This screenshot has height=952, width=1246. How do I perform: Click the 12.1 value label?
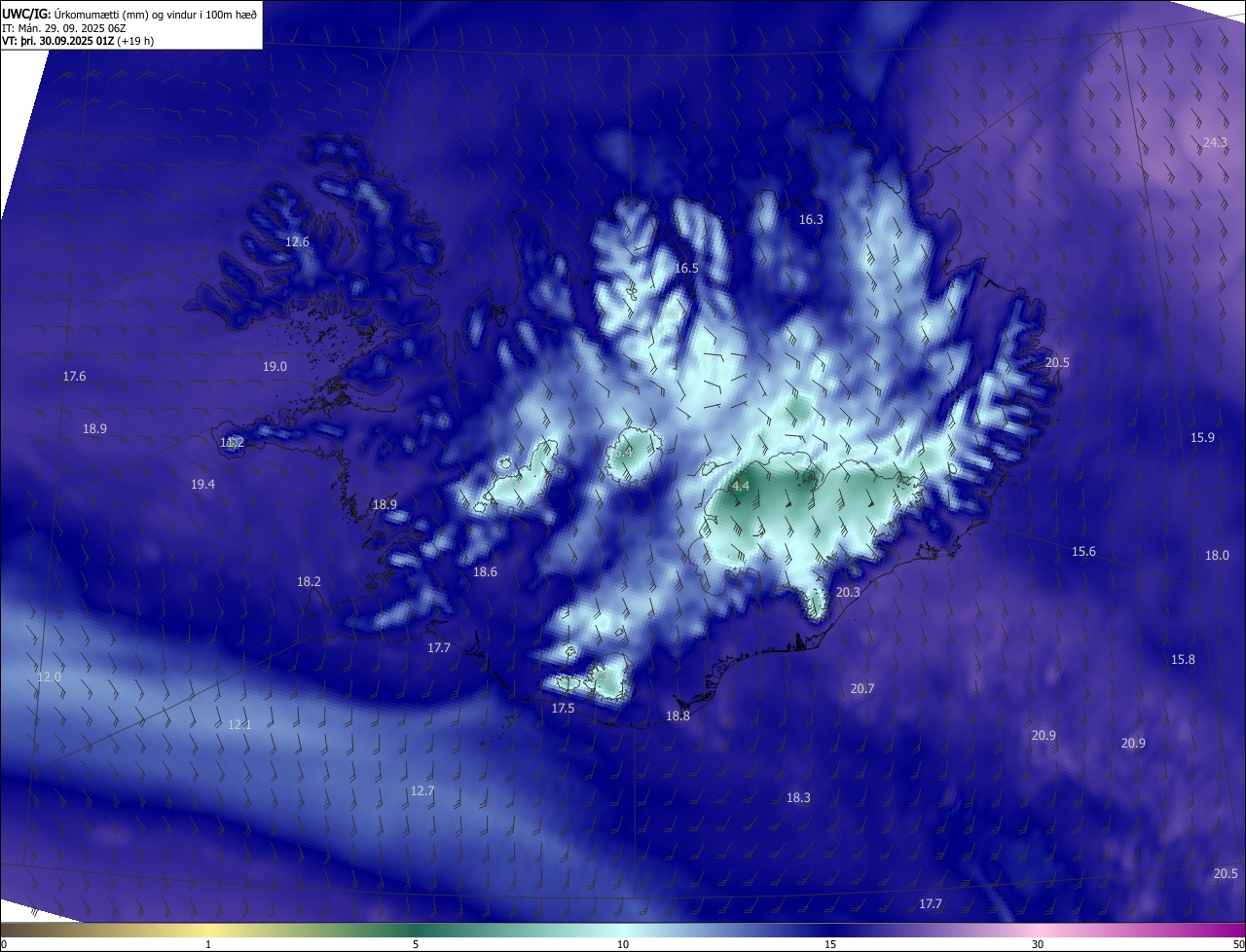(239, 724)
